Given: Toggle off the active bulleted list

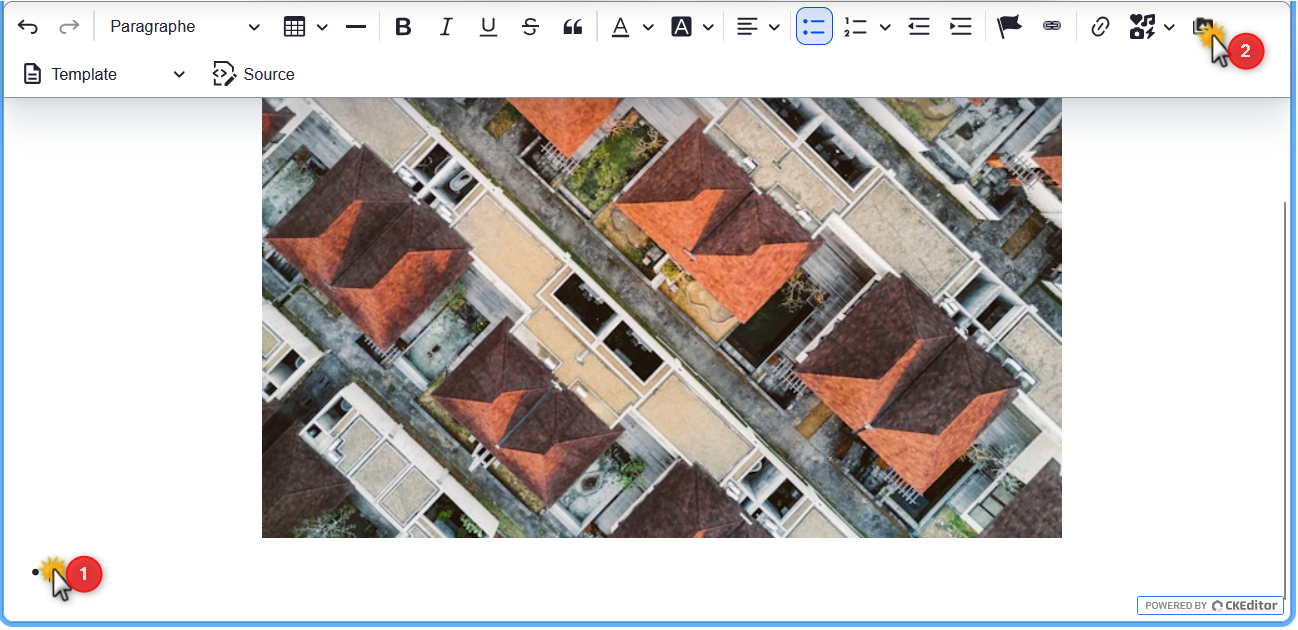Looking at the screenshot, I should 814,27.
